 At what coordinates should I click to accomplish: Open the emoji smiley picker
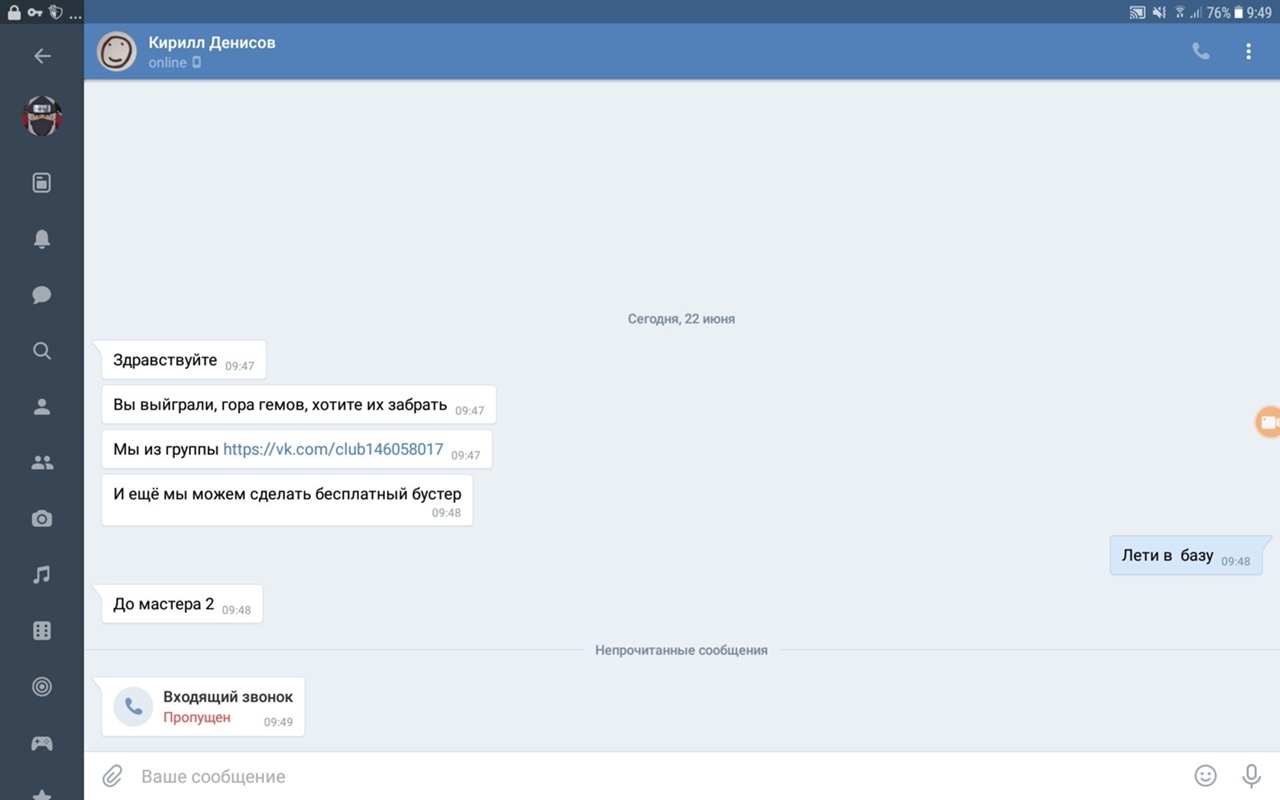coord(1205,776)
